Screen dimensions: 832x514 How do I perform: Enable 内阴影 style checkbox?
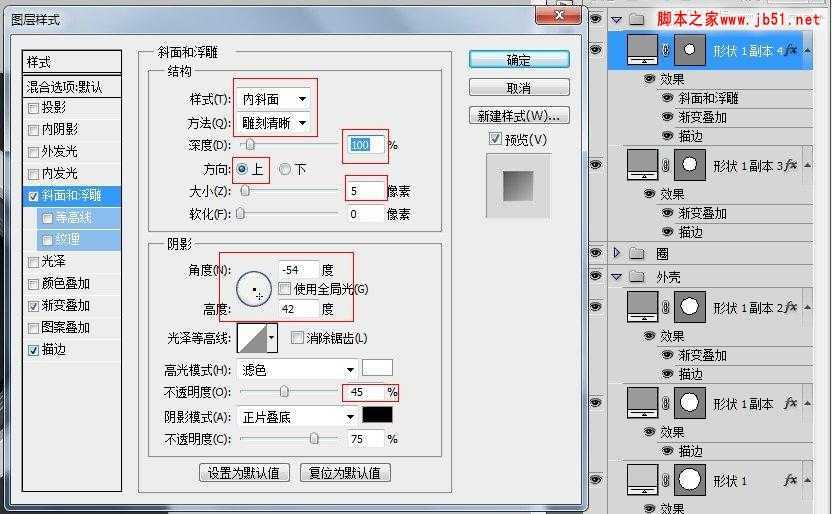tap(33, 130)
